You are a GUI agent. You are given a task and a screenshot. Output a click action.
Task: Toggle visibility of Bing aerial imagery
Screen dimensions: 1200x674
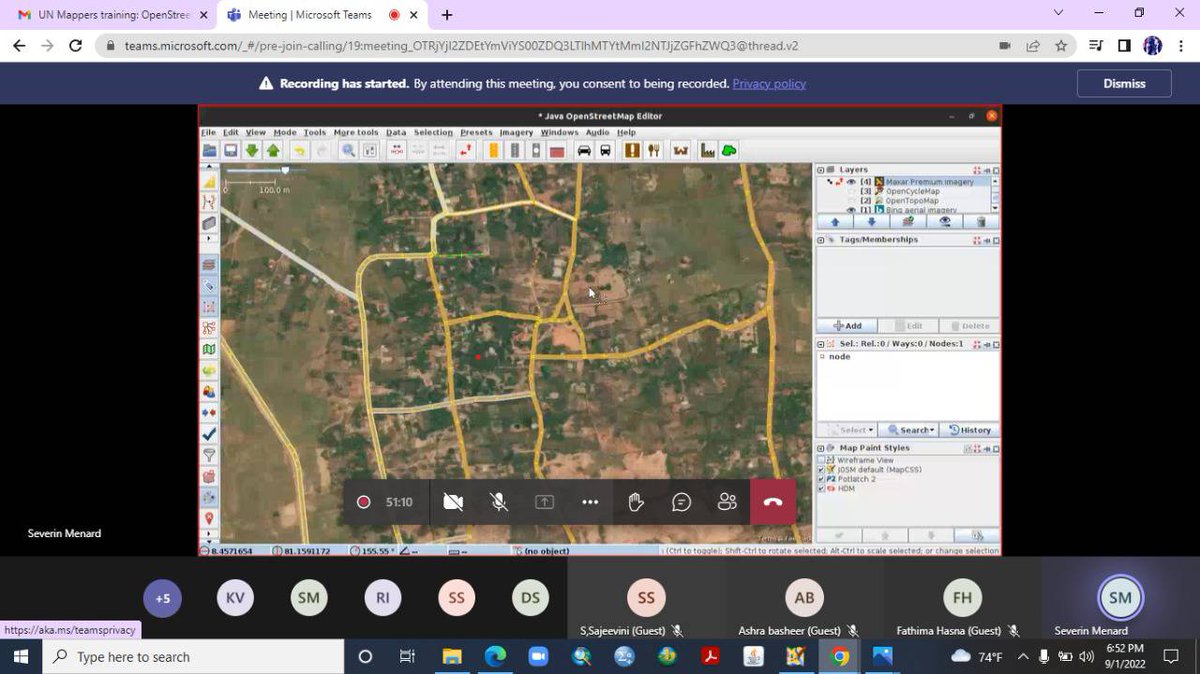[x=852, y=210]
